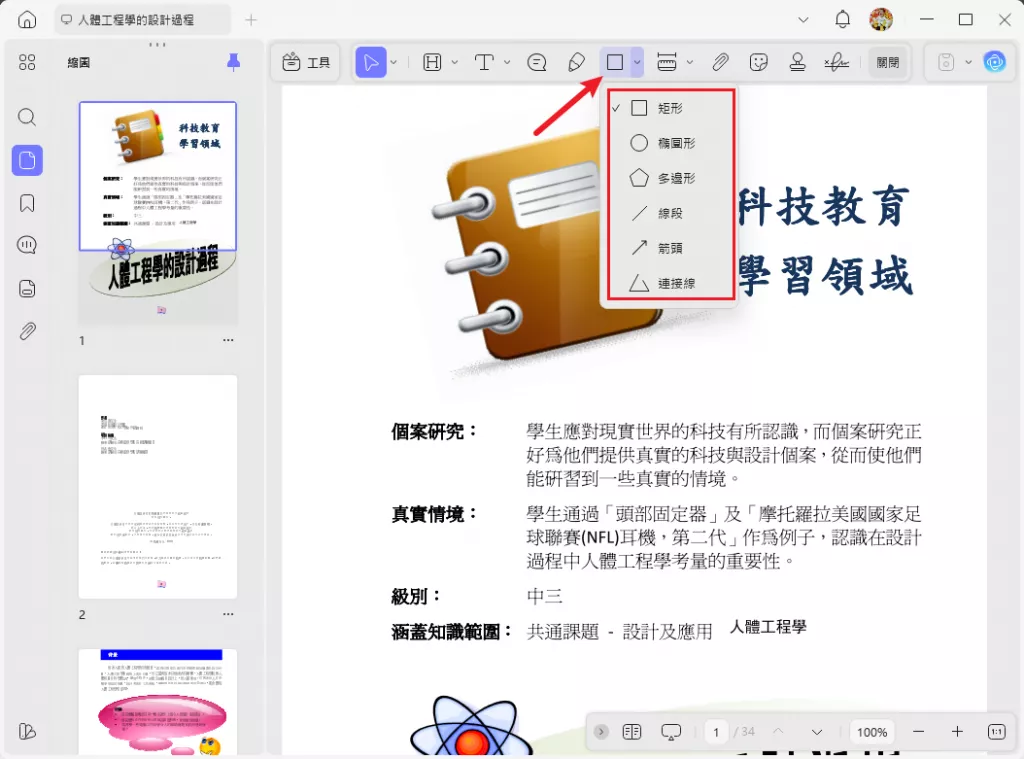Select the Sticker tool
The width and height of the screenshot is (1024, 759).
[758, 61]
